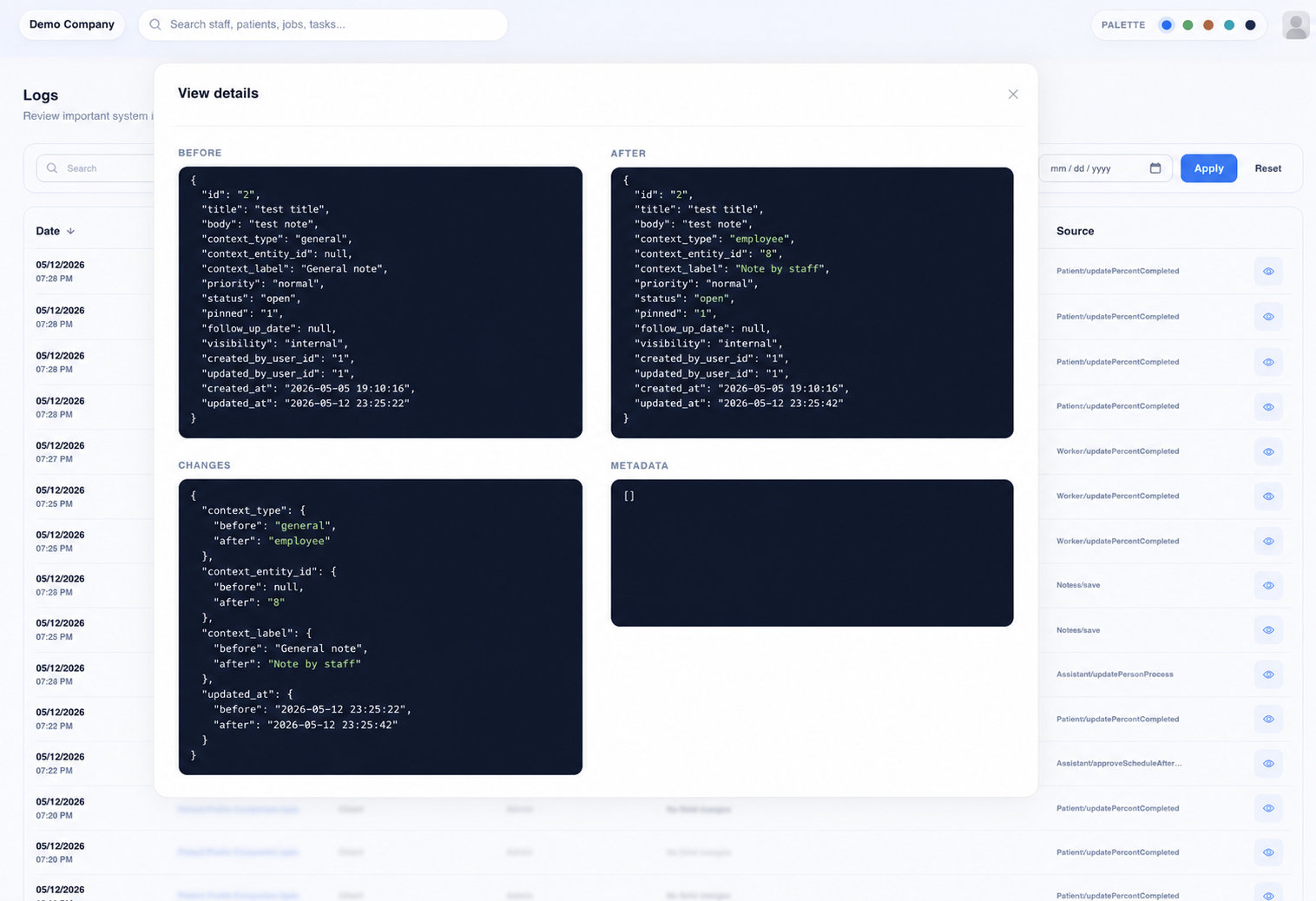Click the AFTER section heading
1316x901 pixels.
(628, 154)
